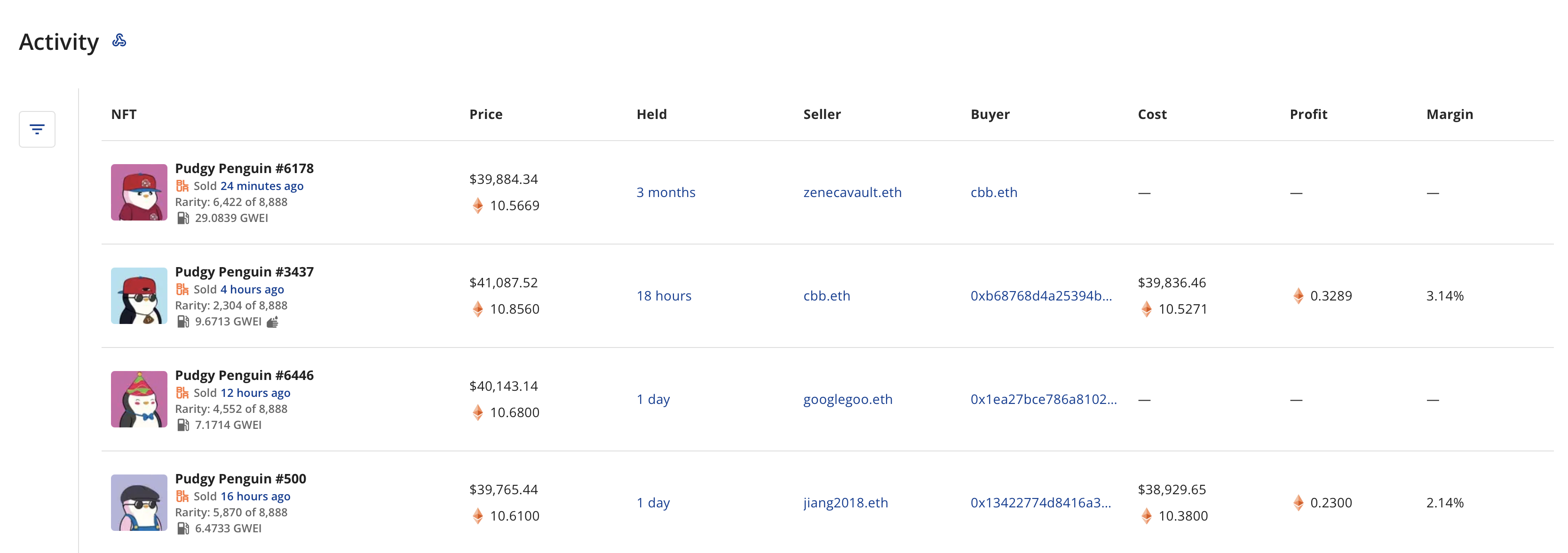Open the Pudgy Penguin #500 title
This screenshot has height=553, width=1568.
240,479
